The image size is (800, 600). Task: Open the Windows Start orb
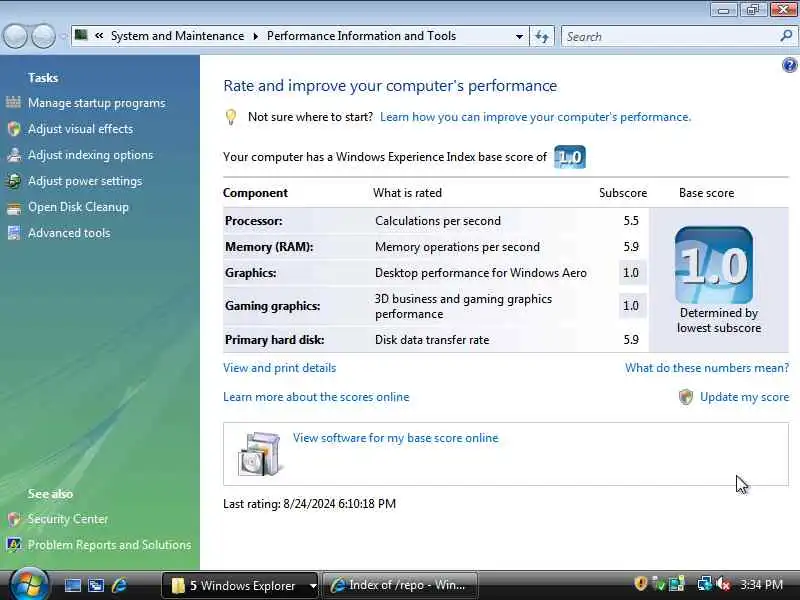click(29, 585)
